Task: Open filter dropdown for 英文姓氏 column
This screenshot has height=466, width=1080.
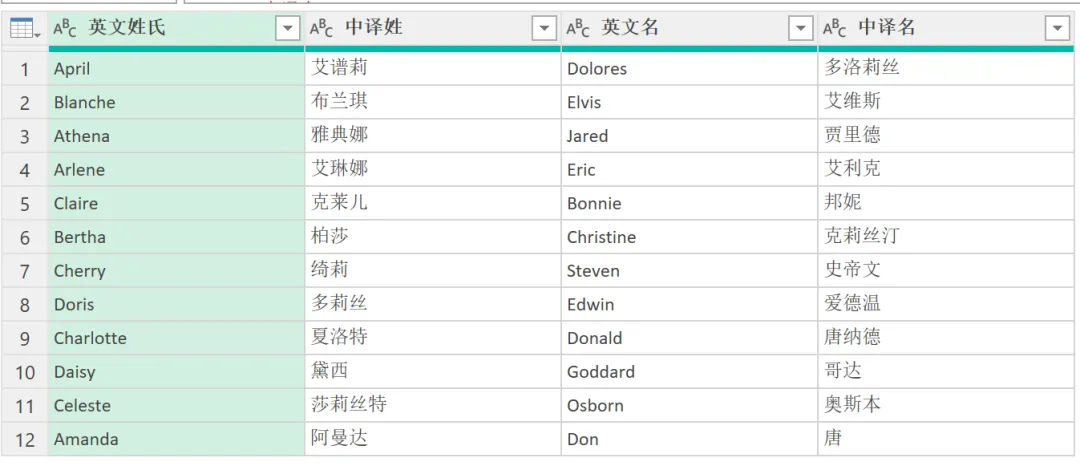Action: coord(287,28)
